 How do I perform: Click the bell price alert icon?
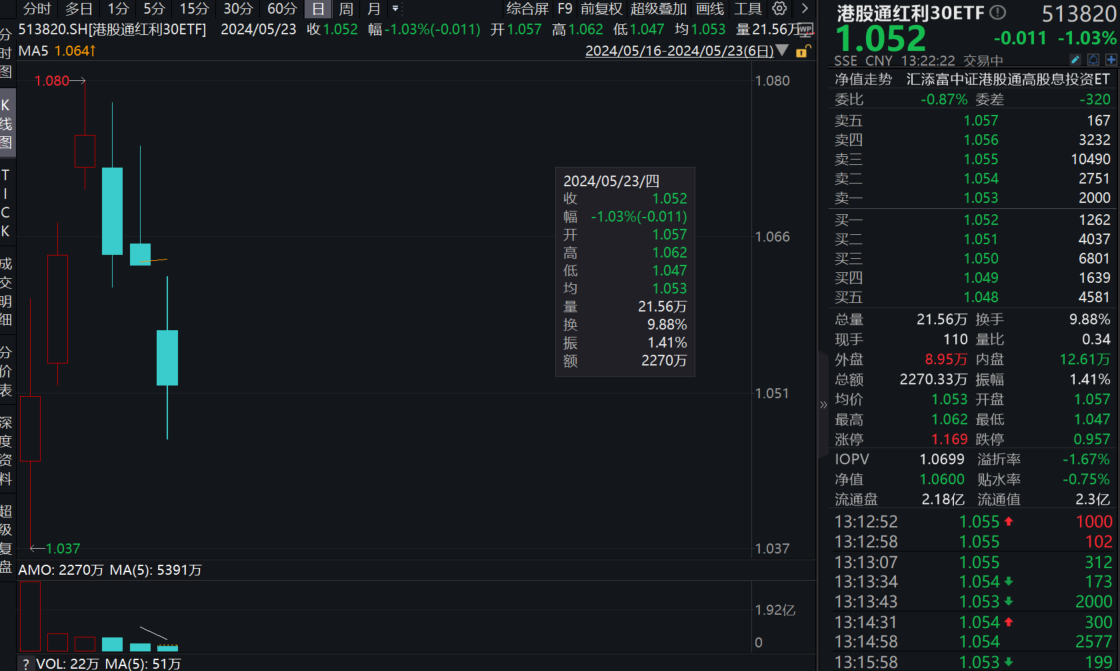[1093, 60]
